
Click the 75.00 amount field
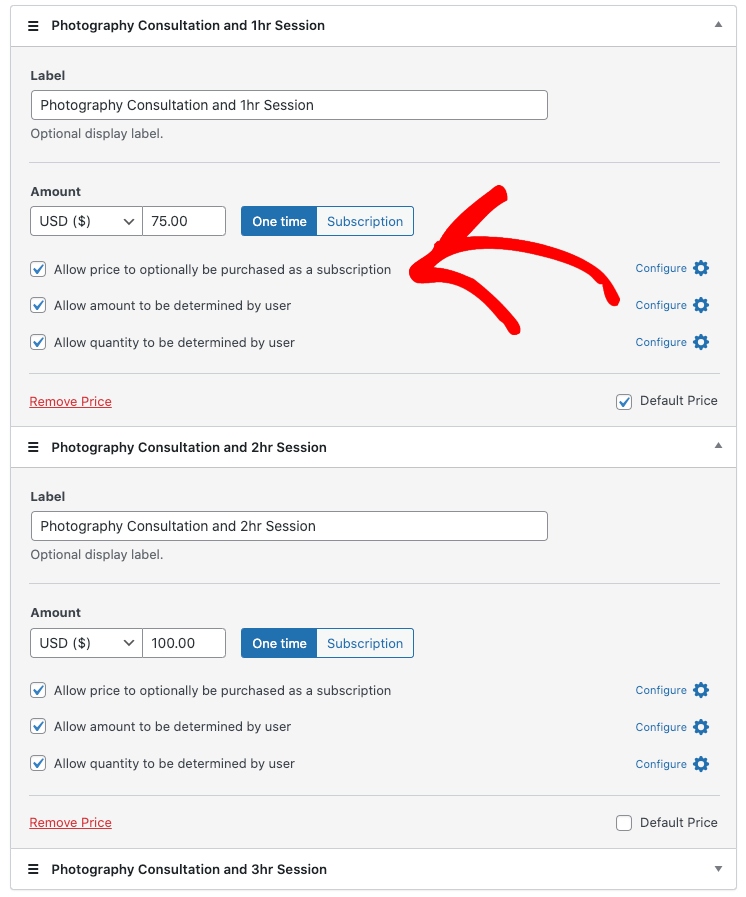[x=184, y=221]
